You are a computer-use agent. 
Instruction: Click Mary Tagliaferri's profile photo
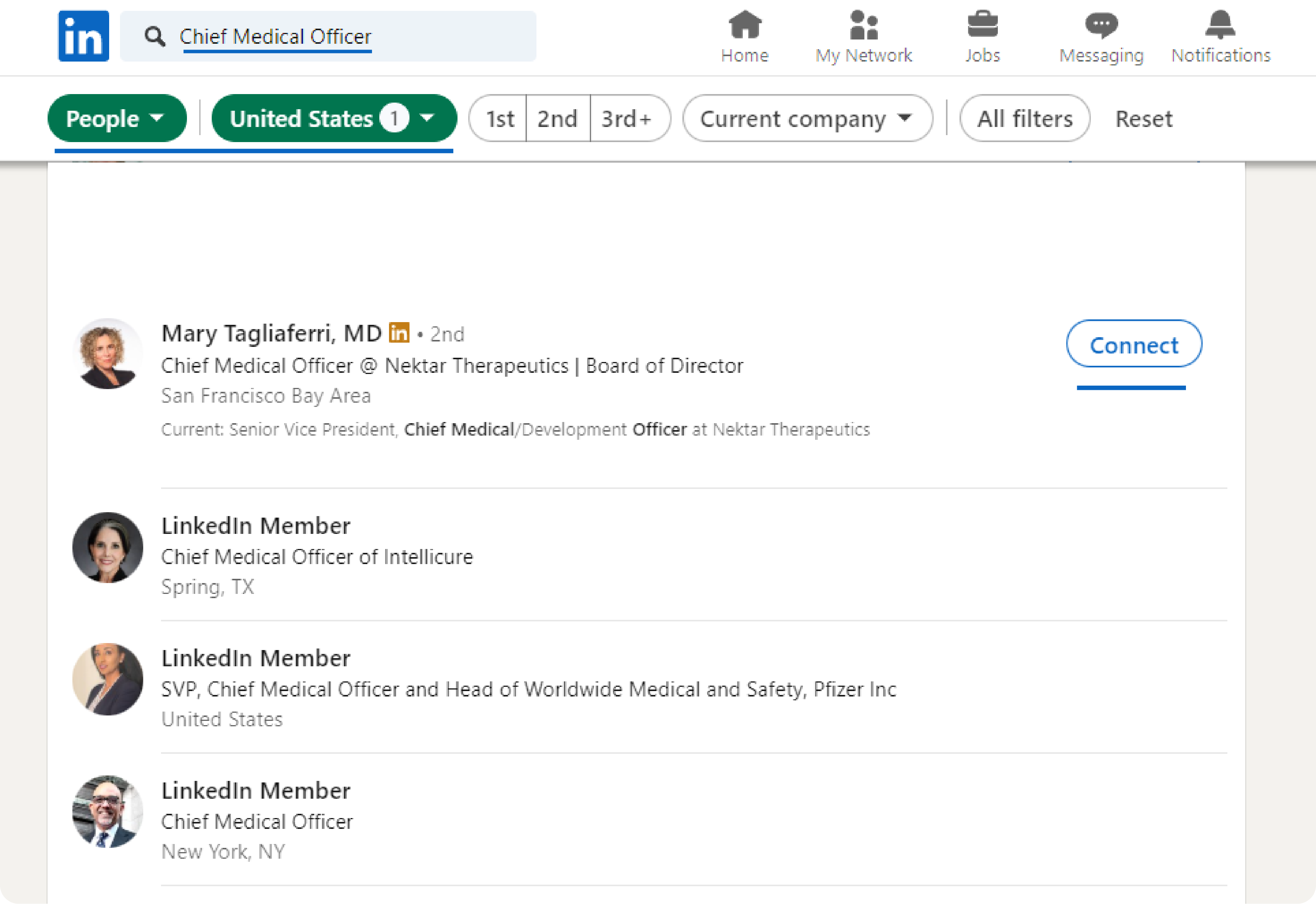pyautogui.click(x=108, y=353)
